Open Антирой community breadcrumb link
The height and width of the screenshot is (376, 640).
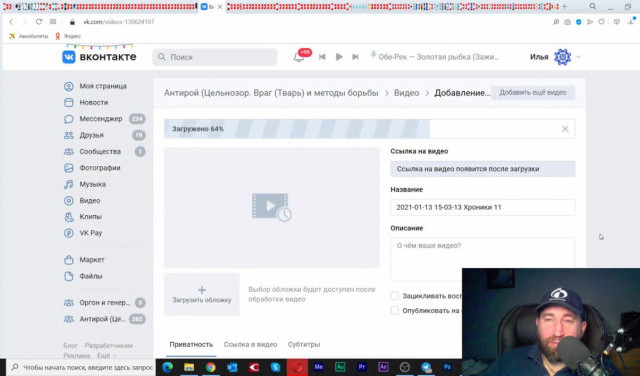(x=271, y=93)
